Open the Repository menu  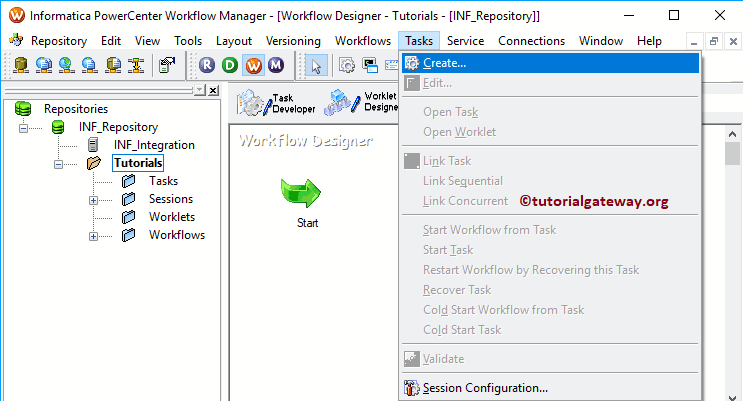click(x=59, y=41)
